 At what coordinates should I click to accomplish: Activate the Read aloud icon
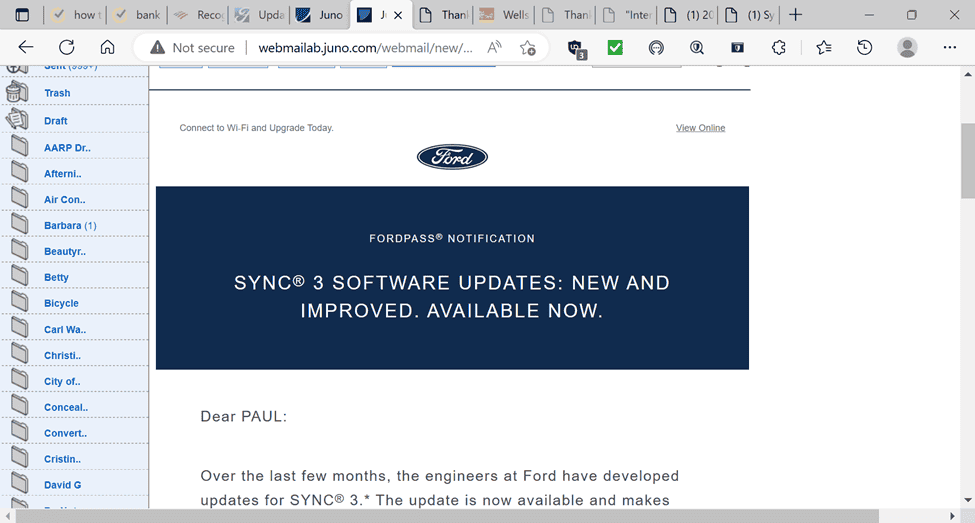tap(494, 47)
